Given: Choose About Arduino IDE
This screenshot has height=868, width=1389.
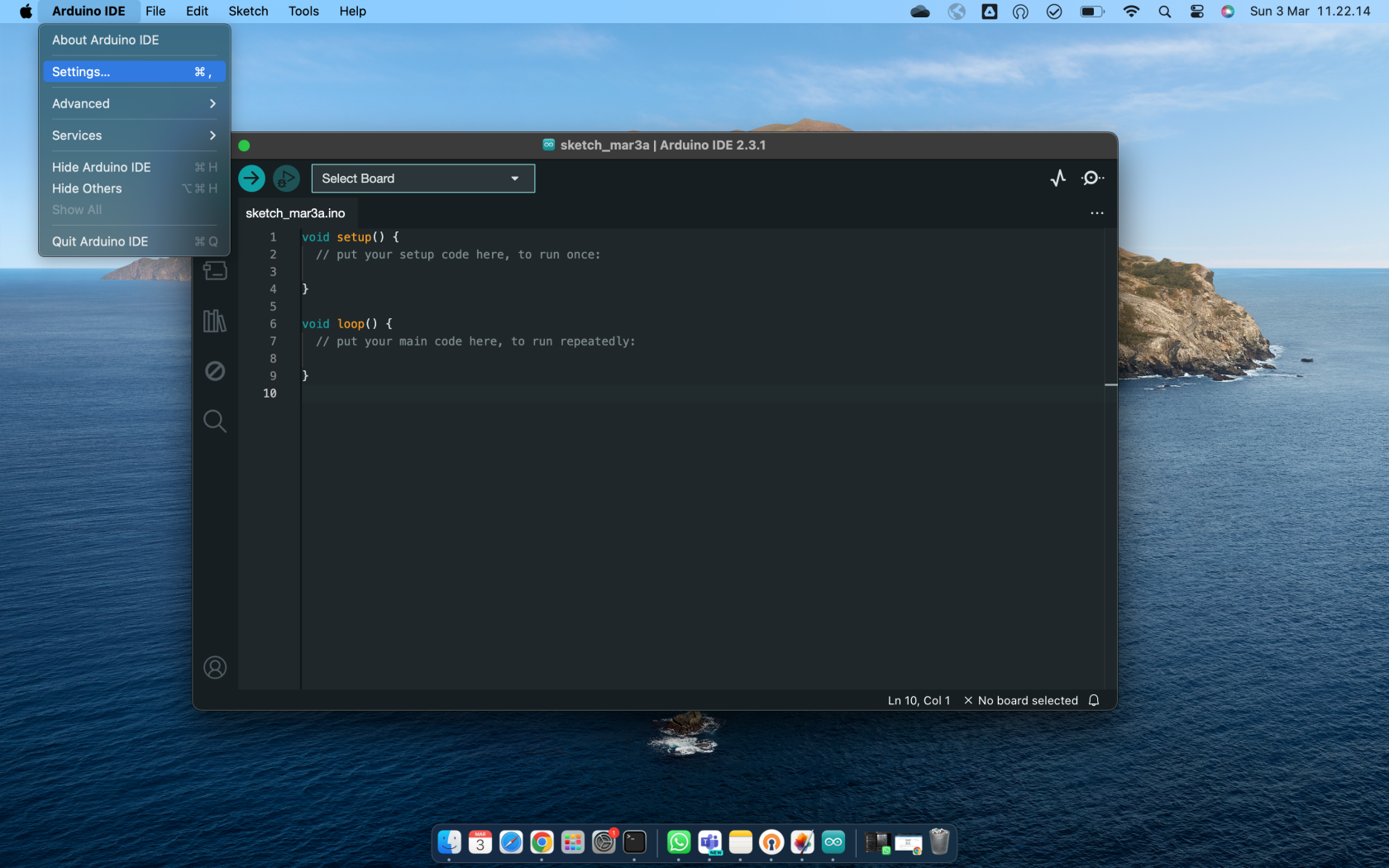Looking at the screenshot, I should (x=134, y=40).
